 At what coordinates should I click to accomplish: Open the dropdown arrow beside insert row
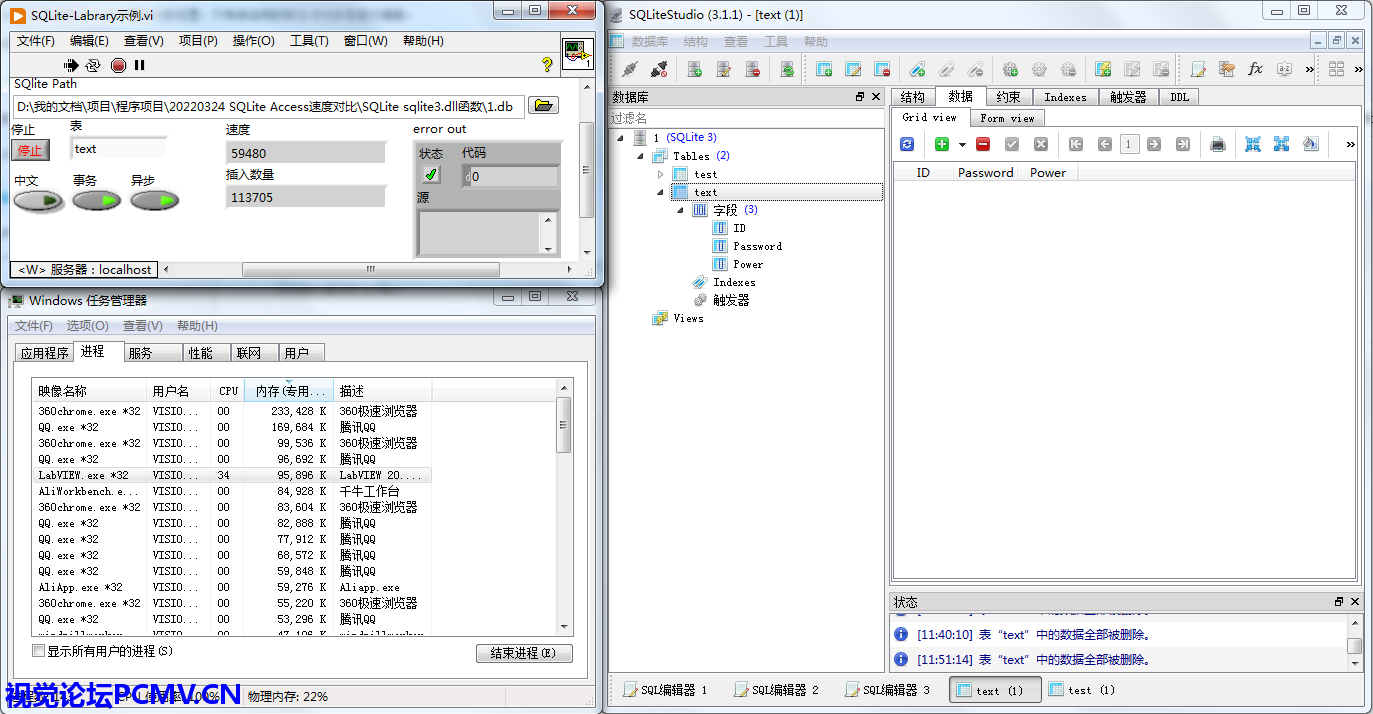[962, 144]
